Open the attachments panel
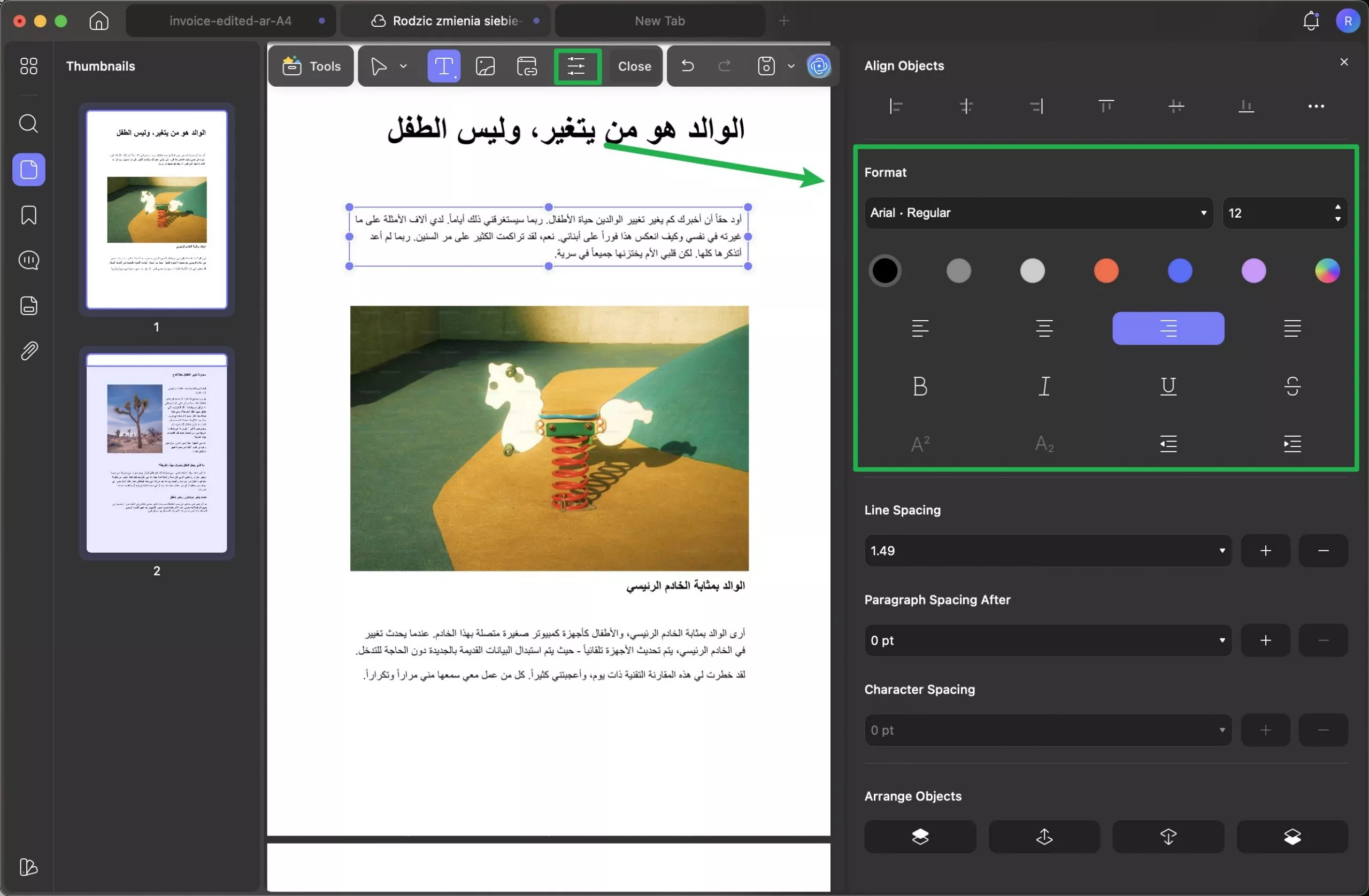The width and height of the screenshot is (1369, 896). (x=28, y=351)
